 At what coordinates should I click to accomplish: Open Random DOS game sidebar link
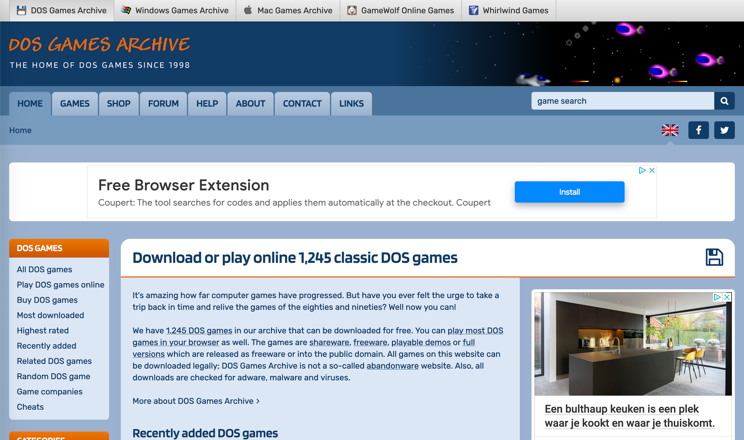54,376
